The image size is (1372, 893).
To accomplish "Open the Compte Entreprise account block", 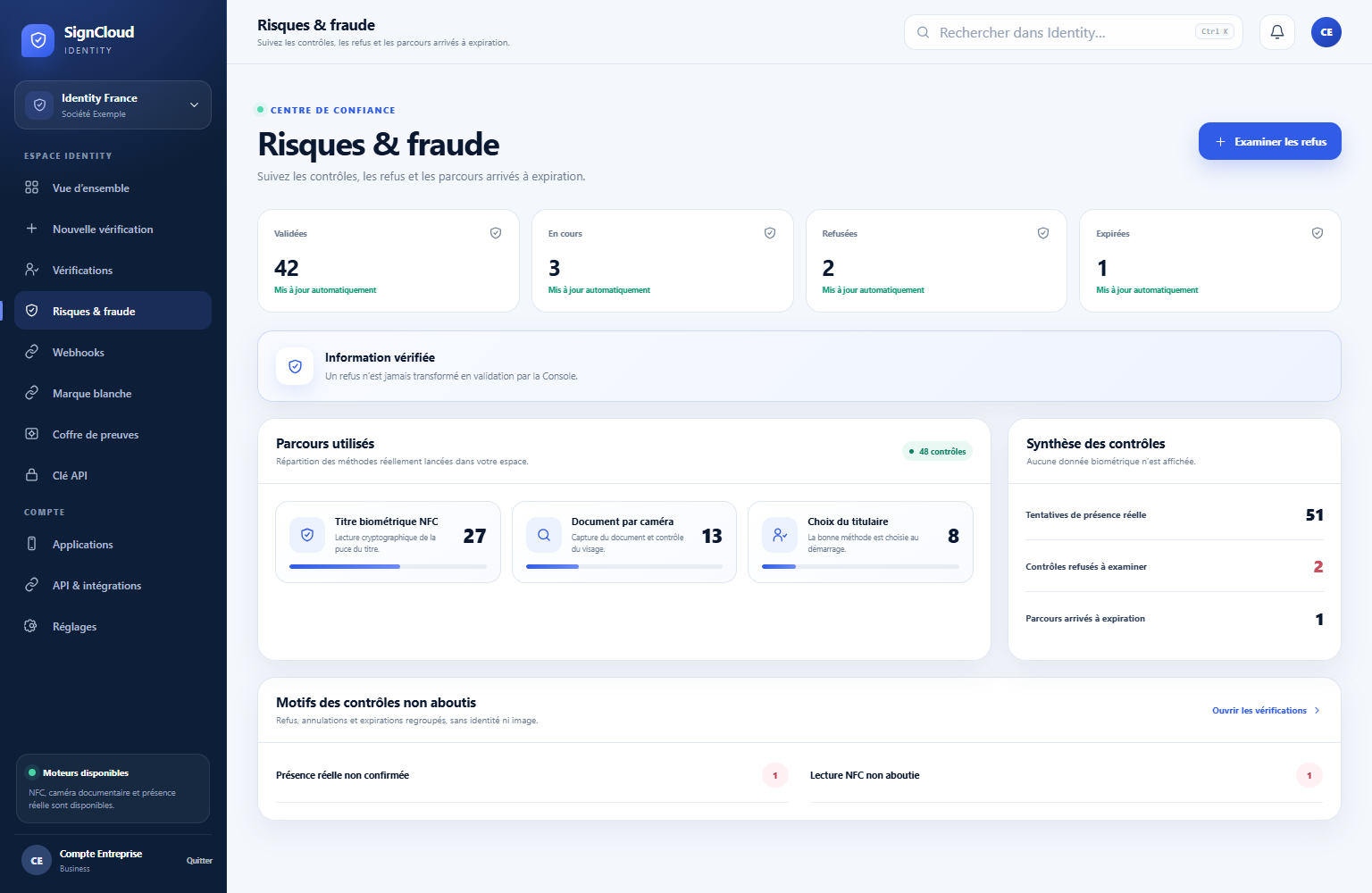I will (100, 861).
